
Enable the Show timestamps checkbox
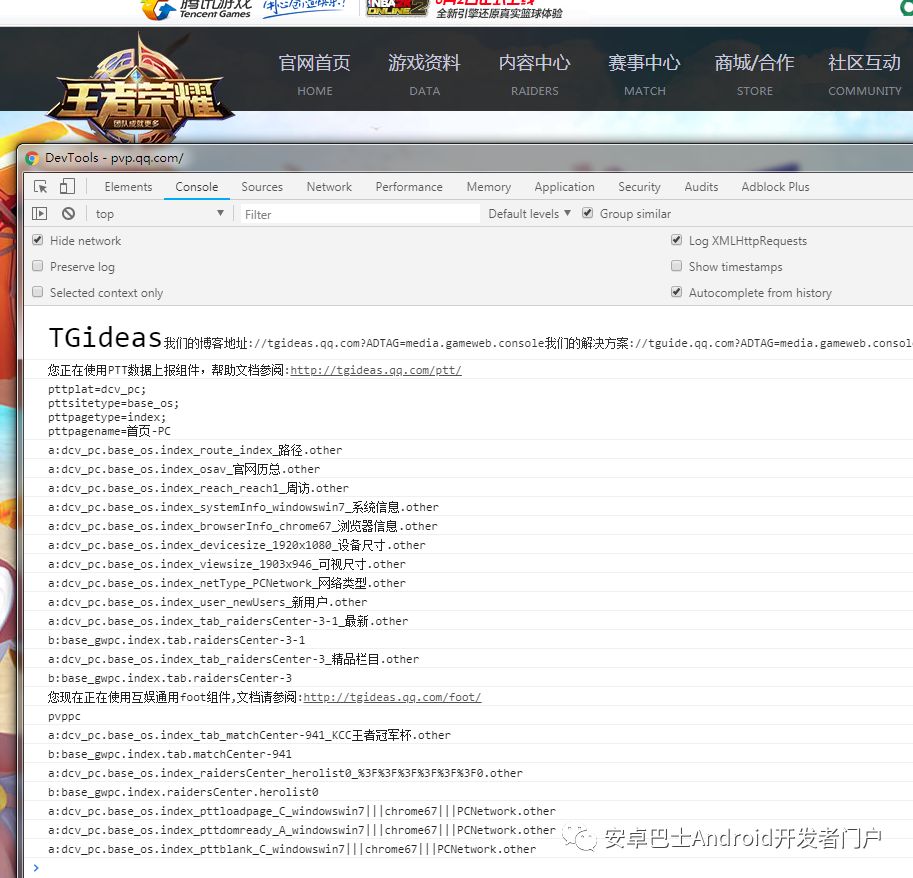coord(677,265)
